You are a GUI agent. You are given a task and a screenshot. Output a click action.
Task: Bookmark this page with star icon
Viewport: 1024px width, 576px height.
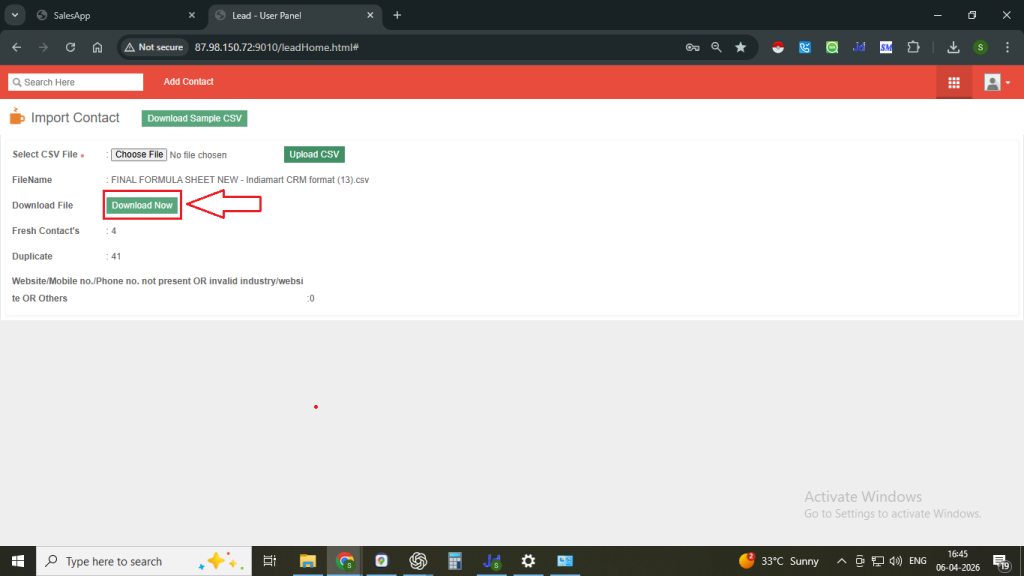[x=740, y=47]
